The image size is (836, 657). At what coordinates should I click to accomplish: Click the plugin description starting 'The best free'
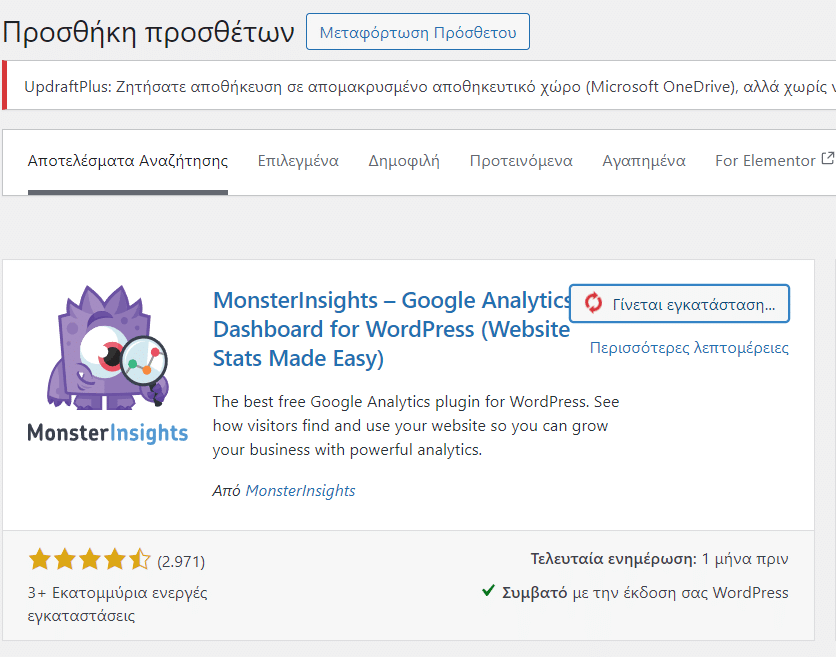pos(416,426)
